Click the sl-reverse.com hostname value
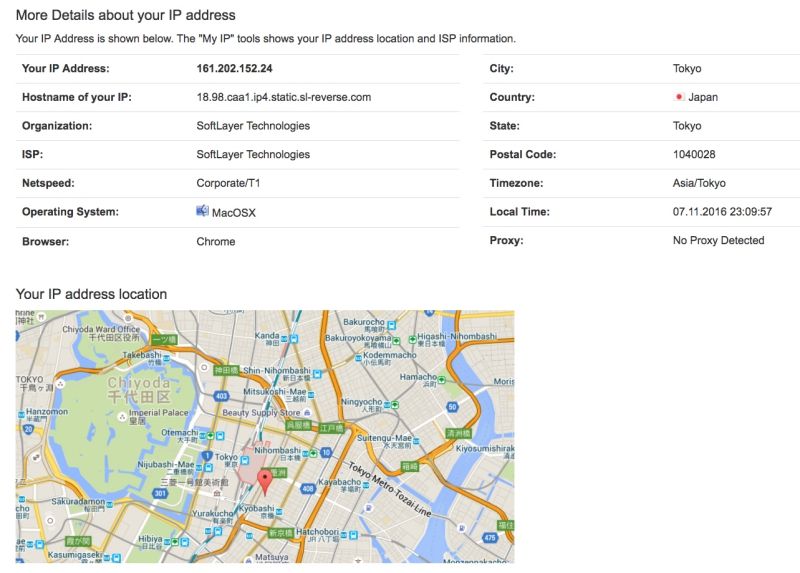Viewport: 800px width, 573px height. (284, 97)
